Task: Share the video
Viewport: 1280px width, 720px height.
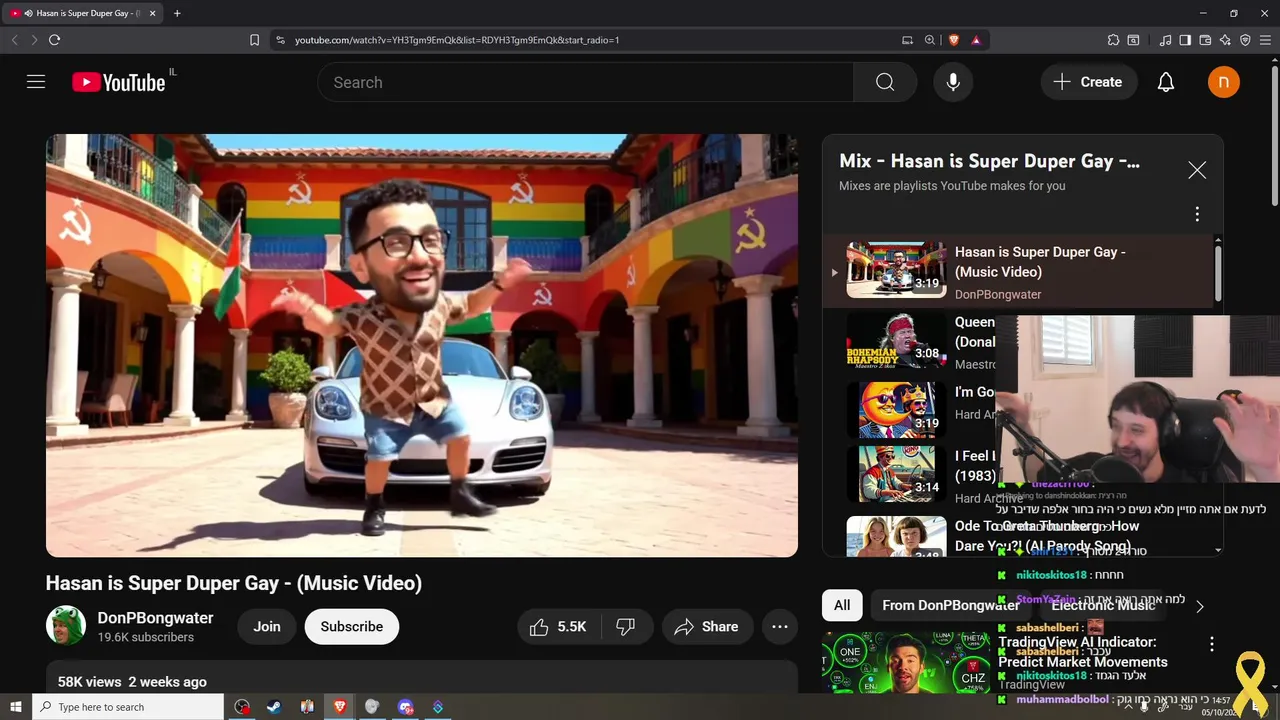Action: [x=706, y=626]
